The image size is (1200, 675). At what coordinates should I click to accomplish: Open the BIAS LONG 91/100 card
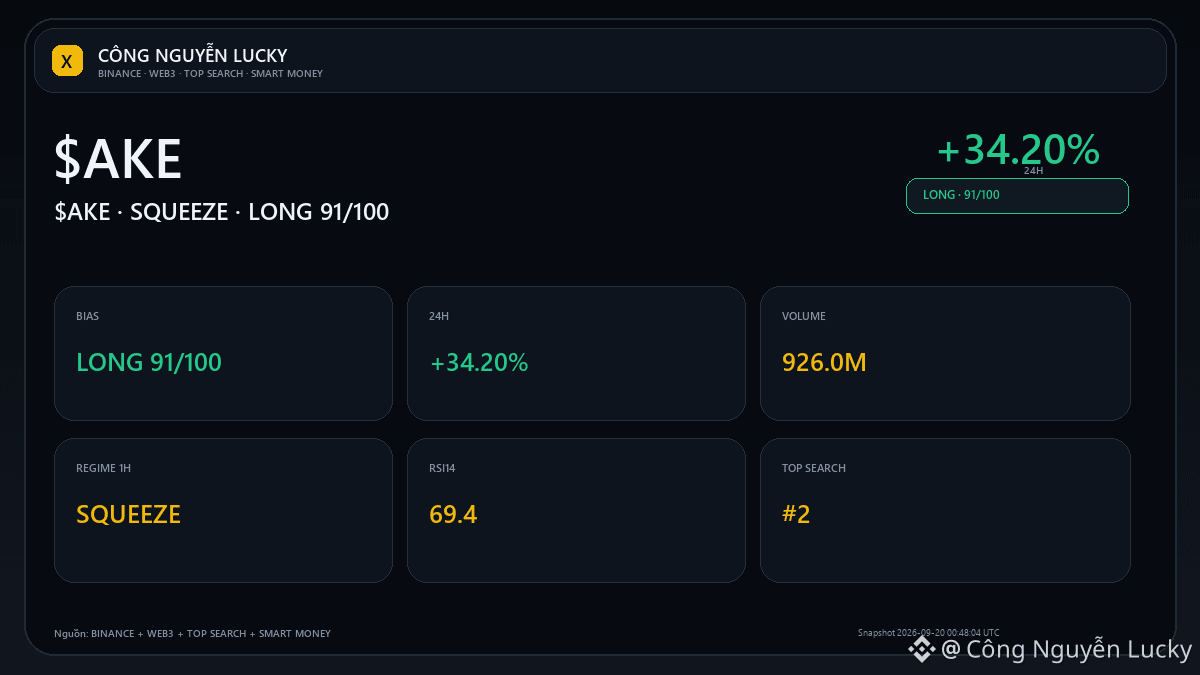click(223, 353)
